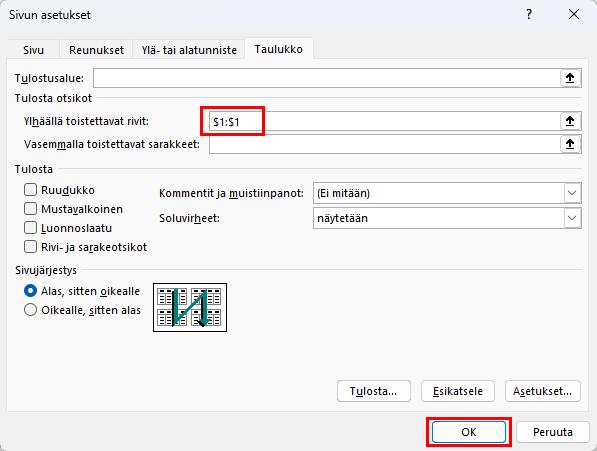The height and width of the screenshot is (451, 597).
Task: Click the page order preview image
Action: (190, 308)
